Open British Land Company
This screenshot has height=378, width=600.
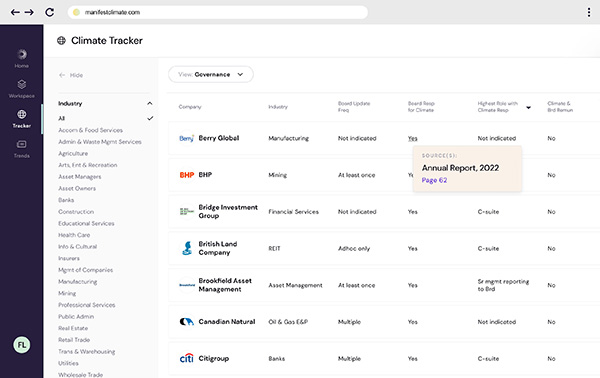coord(218,248)
